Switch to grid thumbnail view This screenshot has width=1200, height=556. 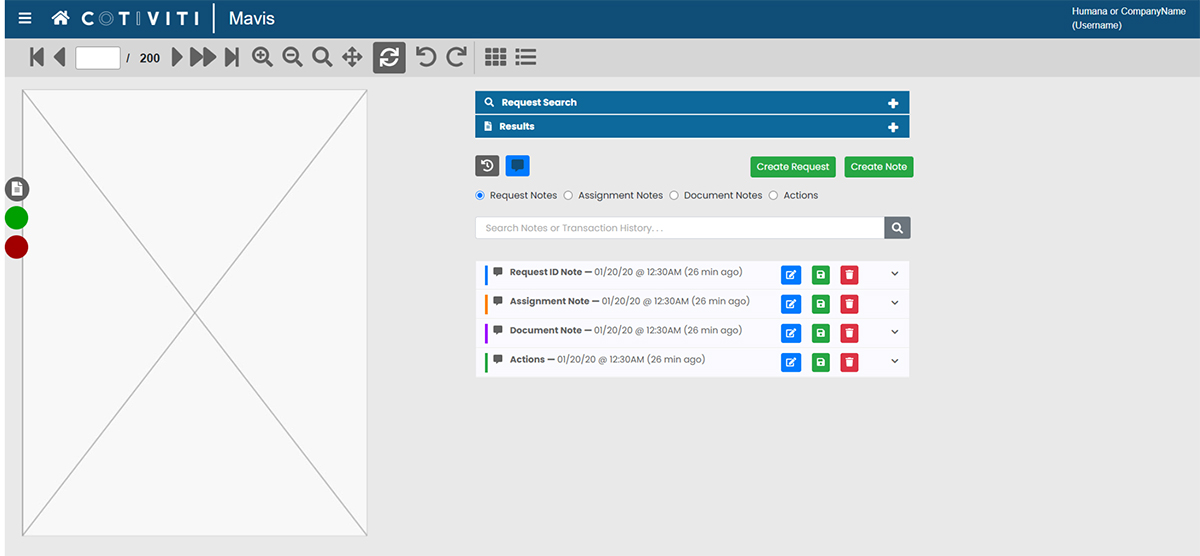point(495,57)
